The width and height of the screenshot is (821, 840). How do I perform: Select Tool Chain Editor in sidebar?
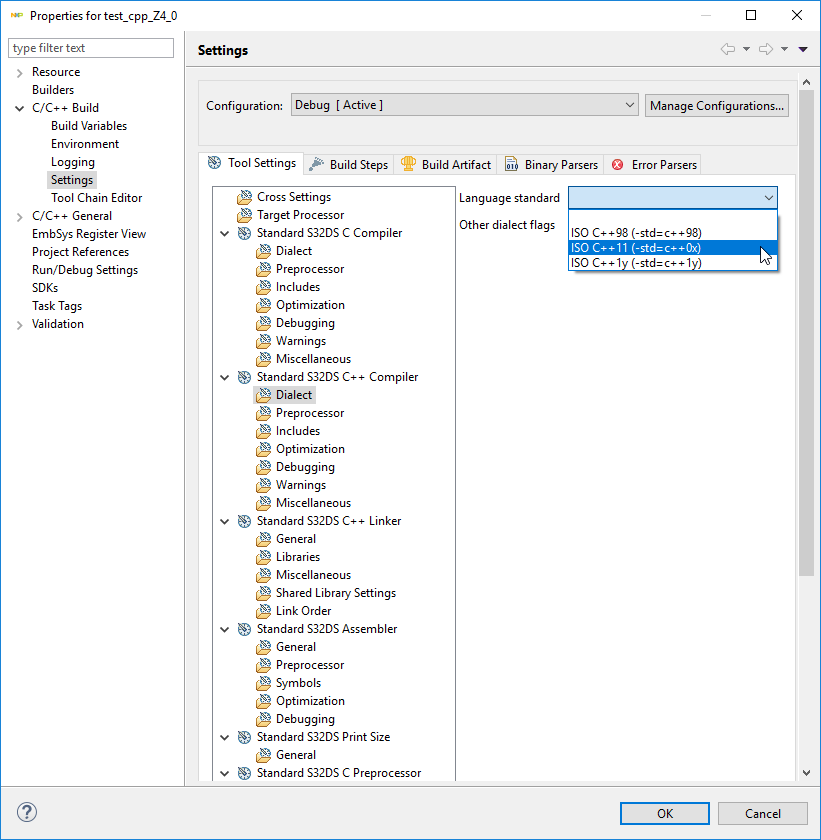(96, 198)
